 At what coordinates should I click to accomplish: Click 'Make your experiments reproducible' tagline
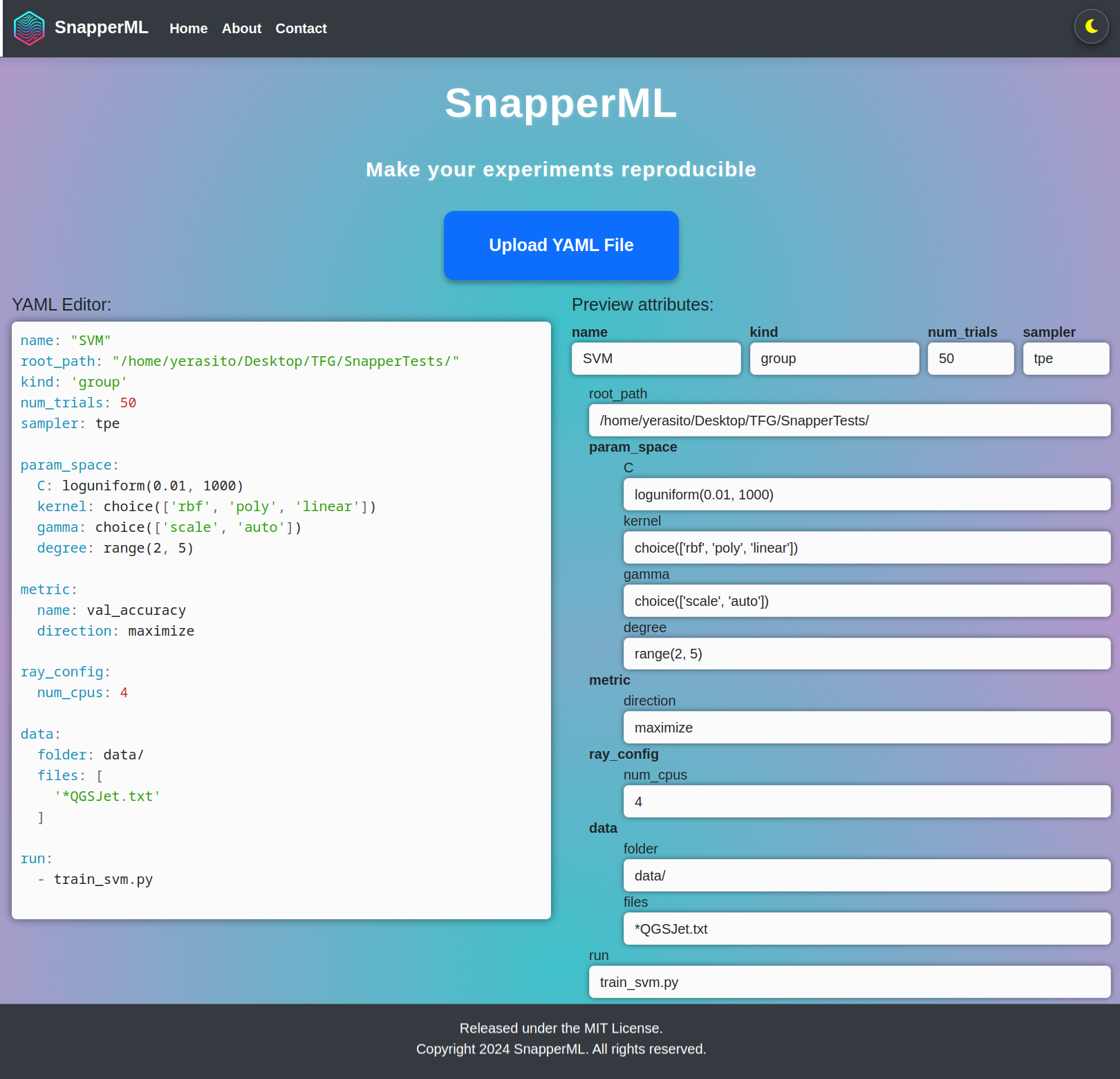point(561,169)
